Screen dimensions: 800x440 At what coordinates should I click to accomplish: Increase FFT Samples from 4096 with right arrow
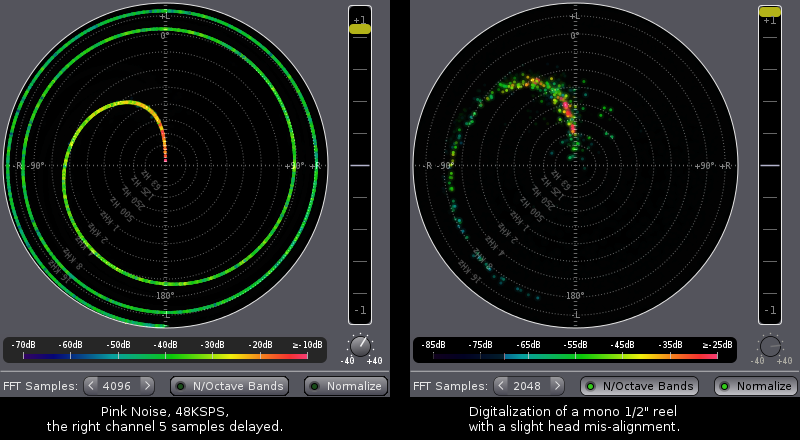147,385
